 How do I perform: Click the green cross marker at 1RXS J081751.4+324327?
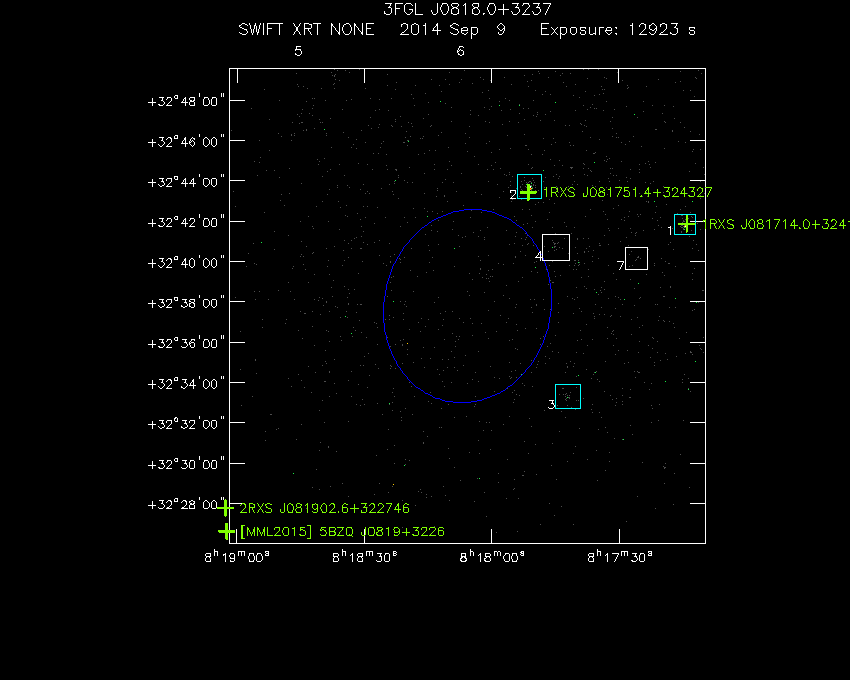coord(529,192)
